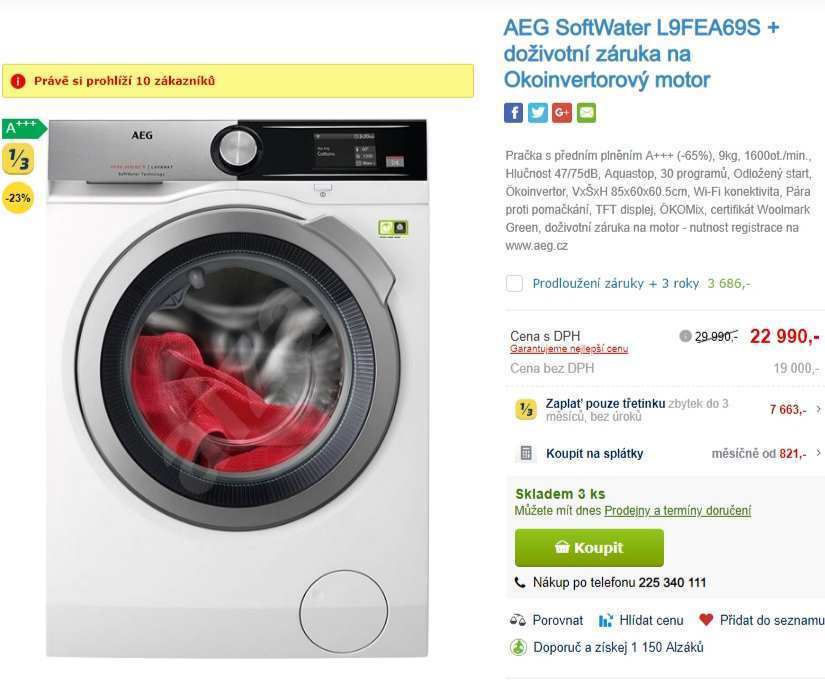
Task: Share product by email icon
Action: [586, 113]
